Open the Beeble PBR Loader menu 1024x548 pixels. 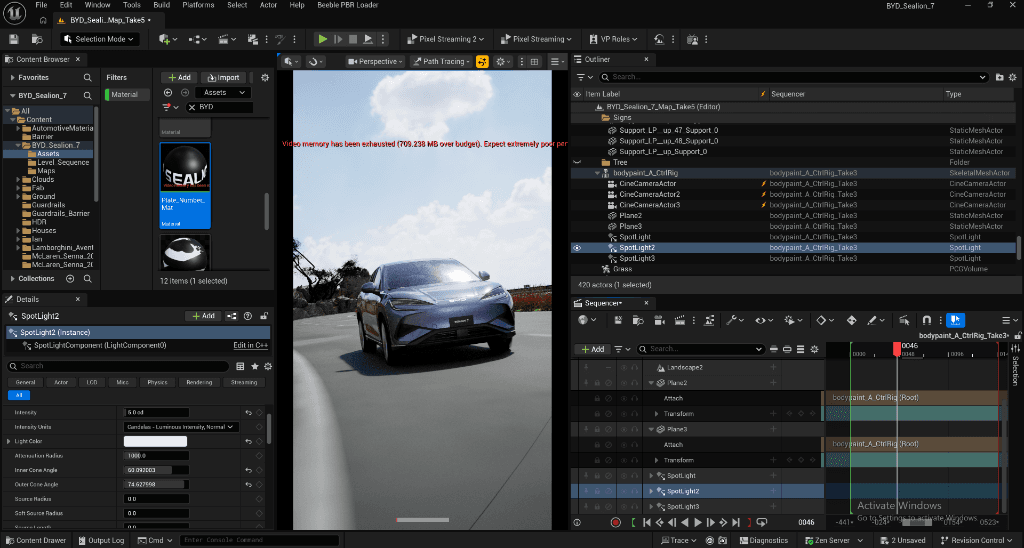(x=347, y=5)
